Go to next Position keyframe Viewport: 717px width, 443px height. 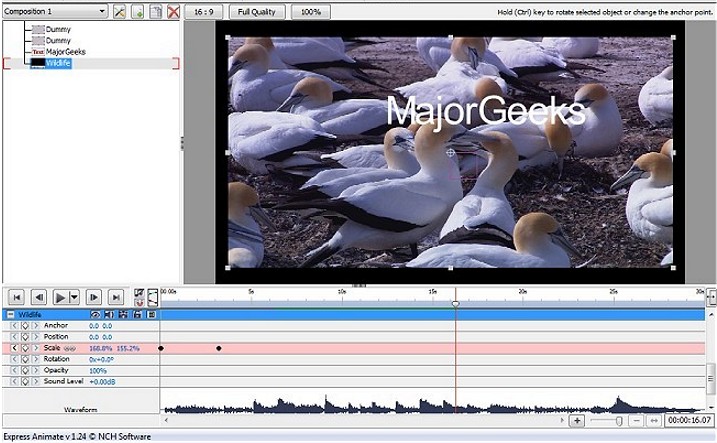[x=36, y=337]
